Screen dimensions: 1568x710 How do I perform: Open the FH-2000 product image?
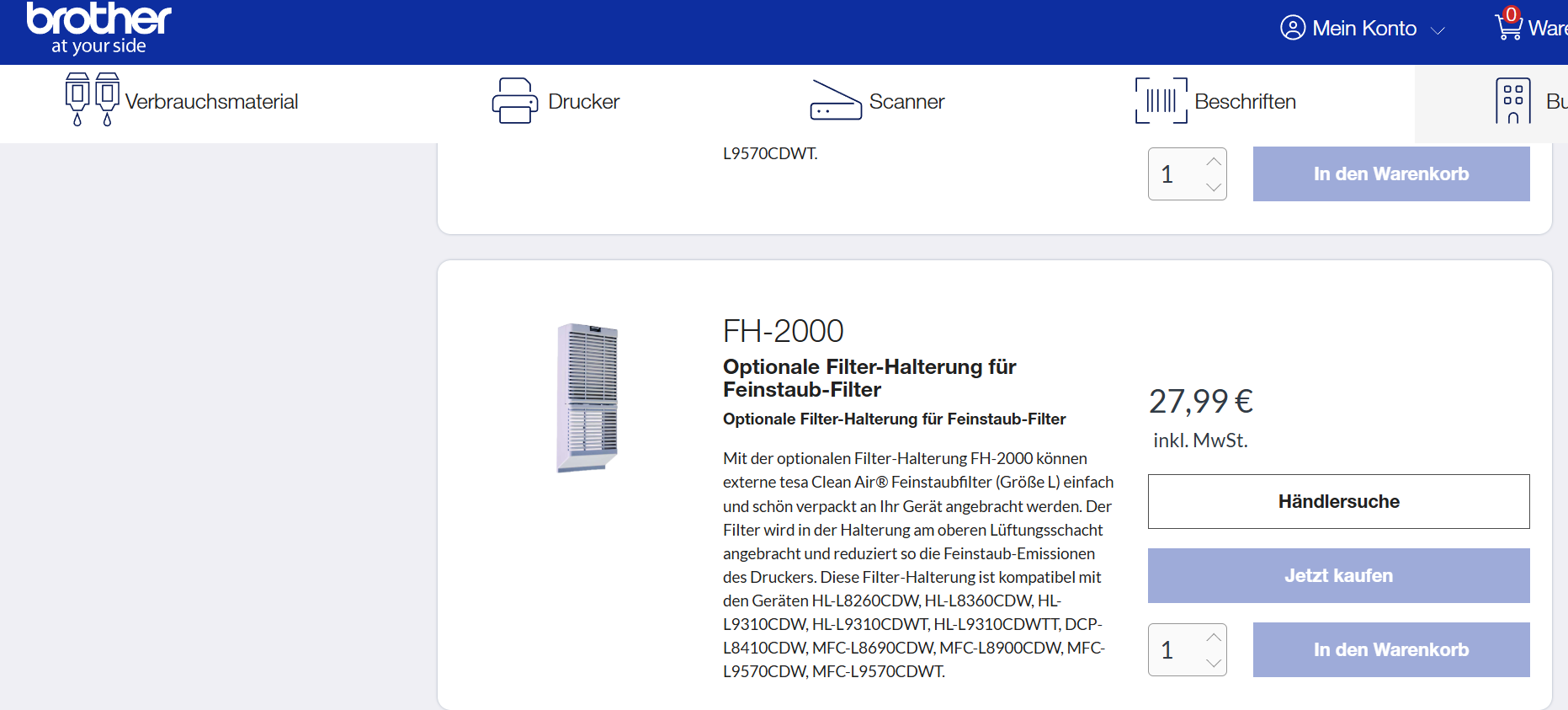(x=587, y=398)
